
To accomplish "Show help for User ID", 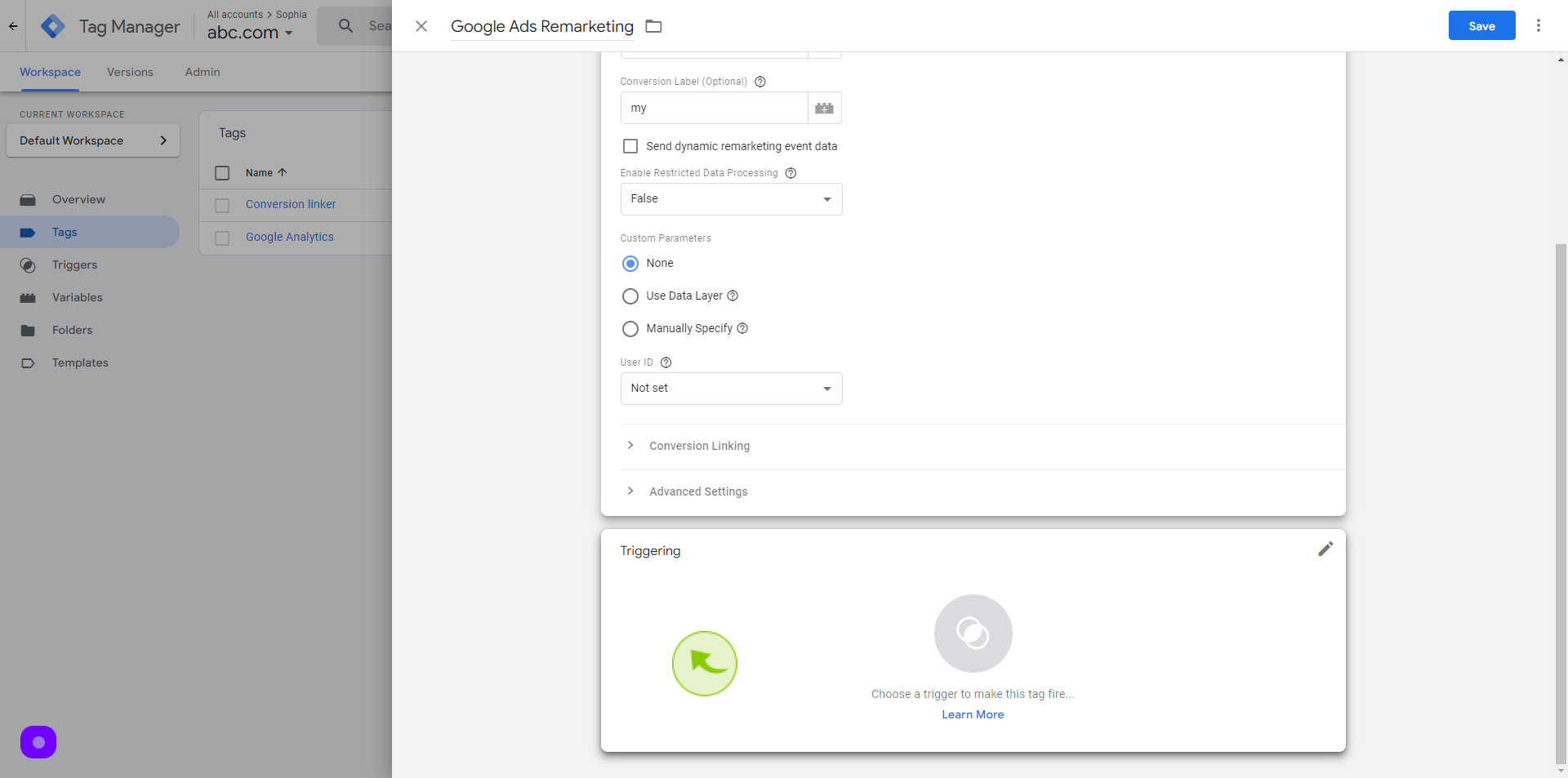I will point(666,362).
